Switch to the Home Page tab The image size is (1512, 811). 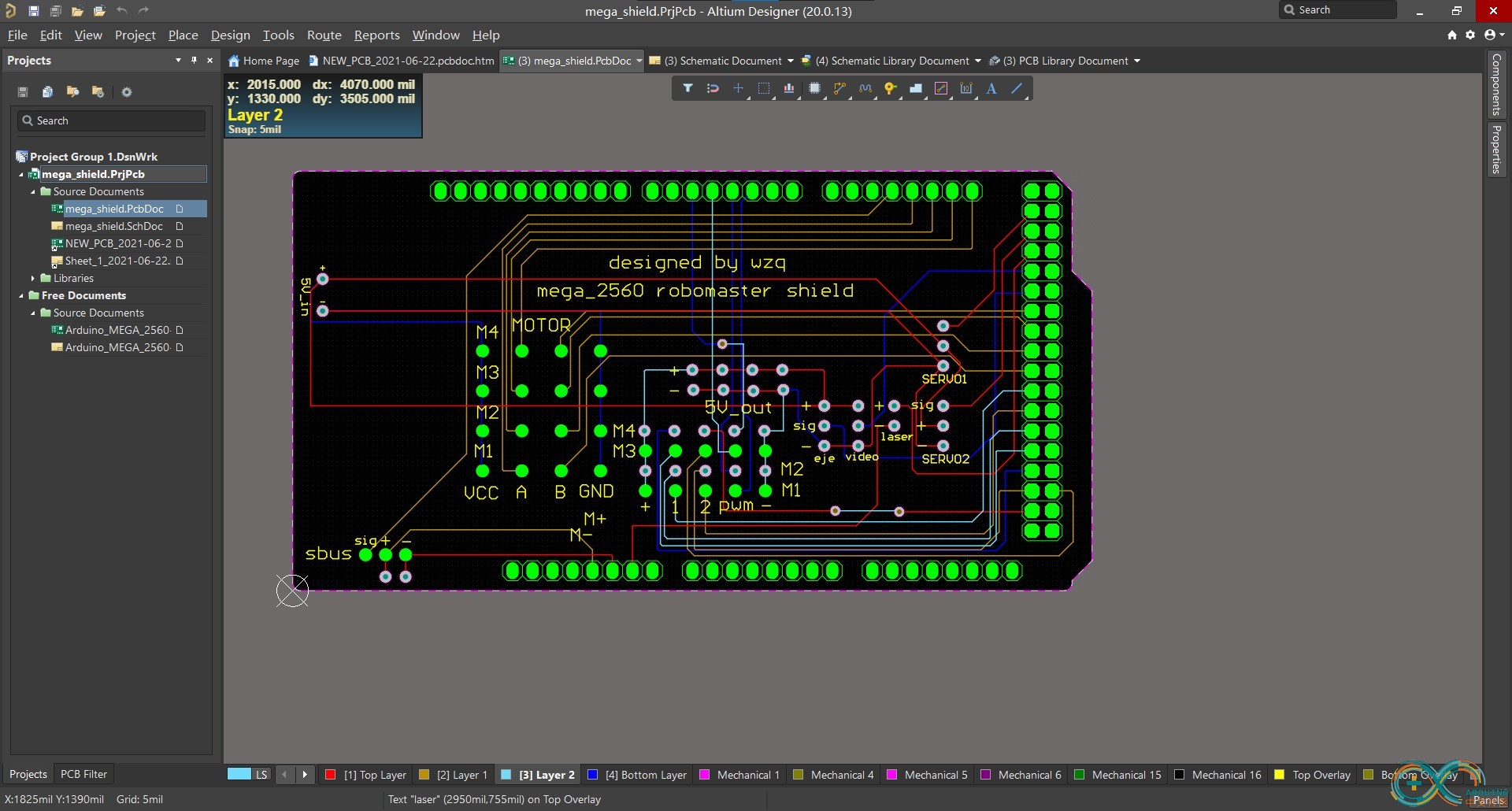point(264,61)
